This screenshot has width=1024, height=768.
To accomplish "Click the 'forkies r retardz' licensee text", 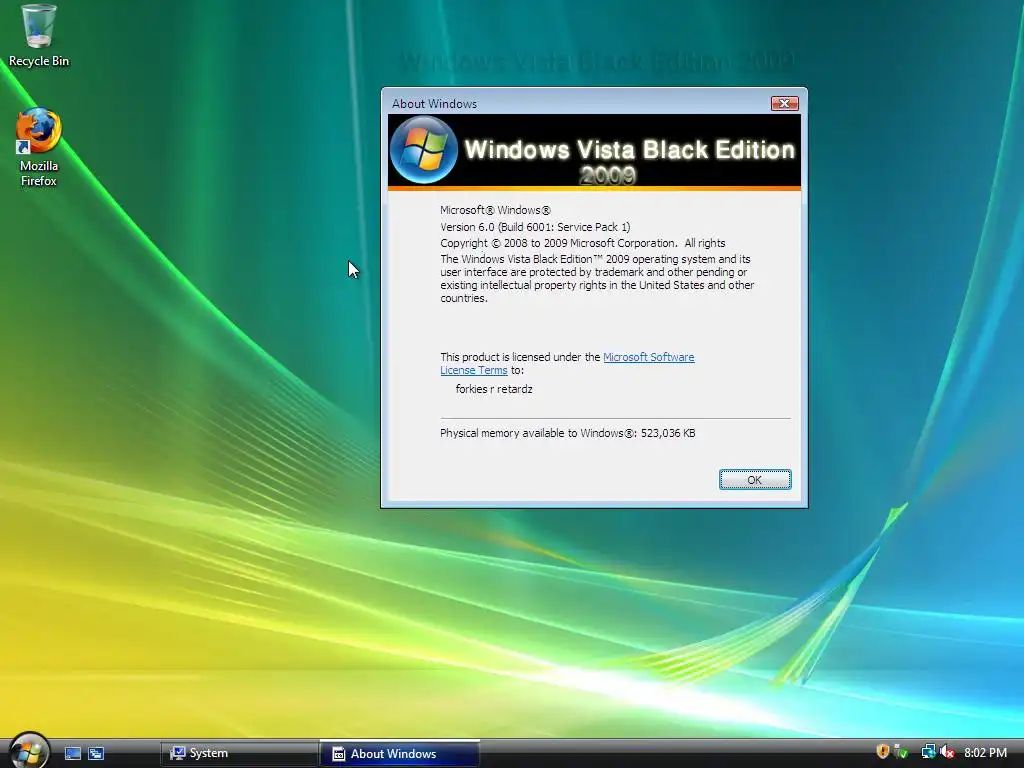I will click(494, 389).
